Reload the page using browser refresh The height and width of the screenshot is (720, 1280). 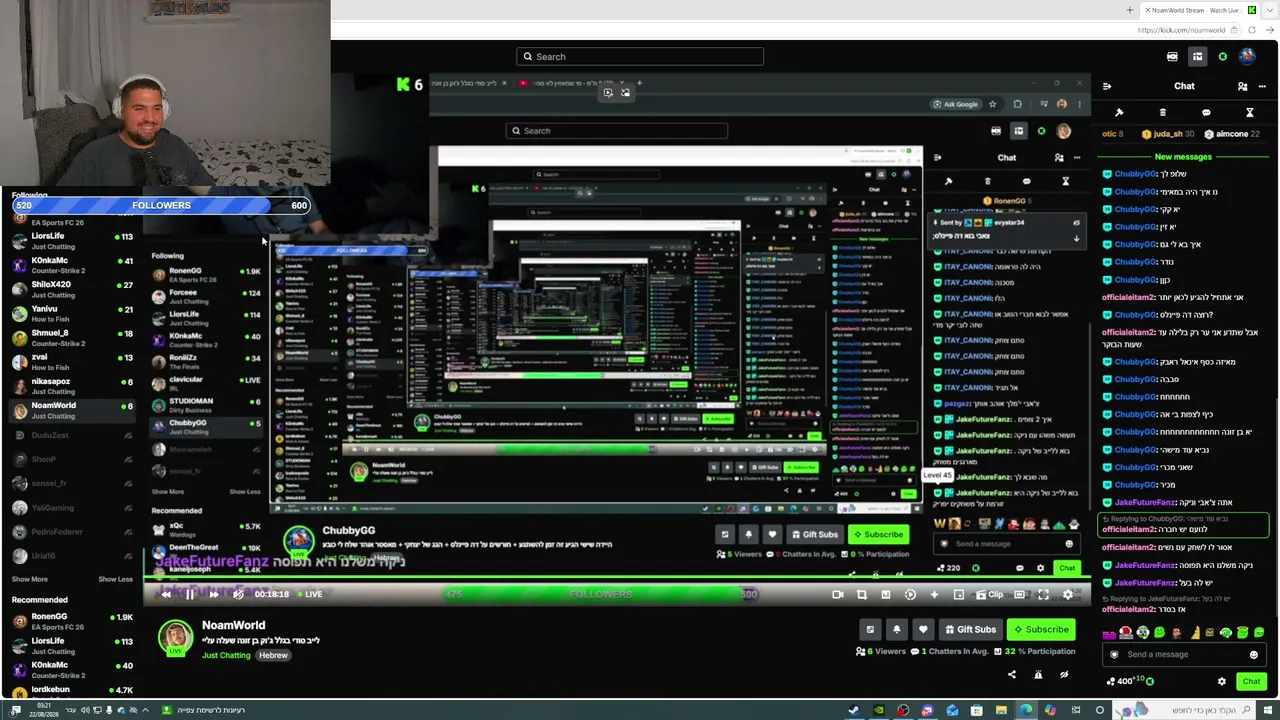pos(1251,30)
